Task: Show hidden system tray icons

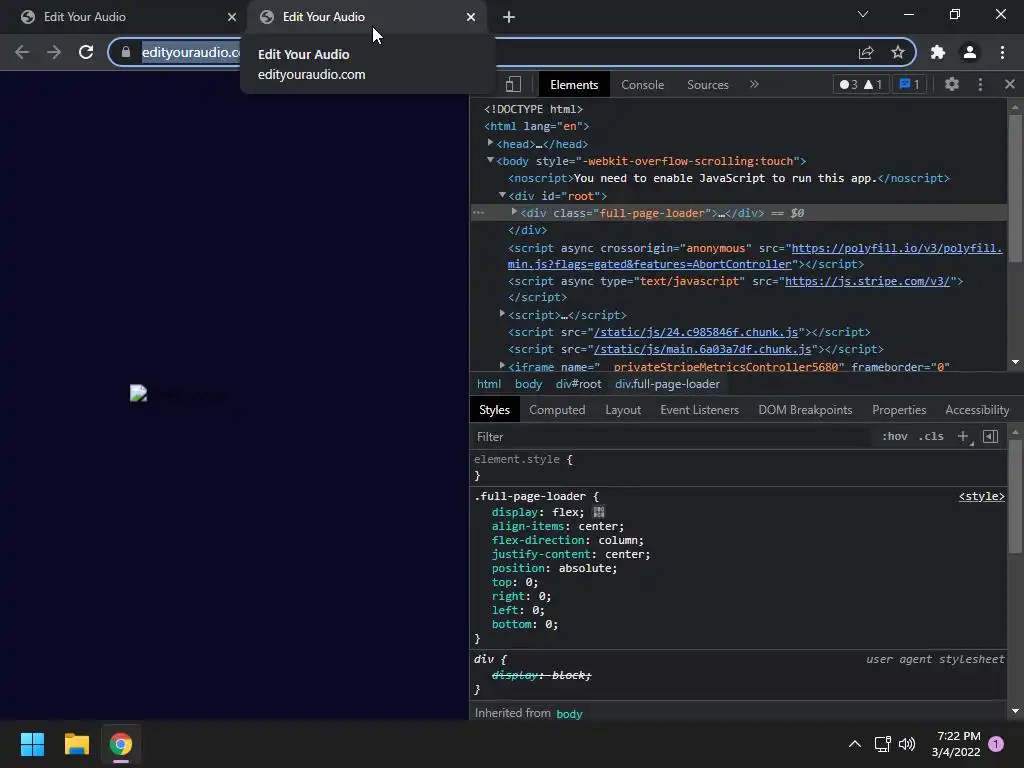Action: (x=854, y=744)
